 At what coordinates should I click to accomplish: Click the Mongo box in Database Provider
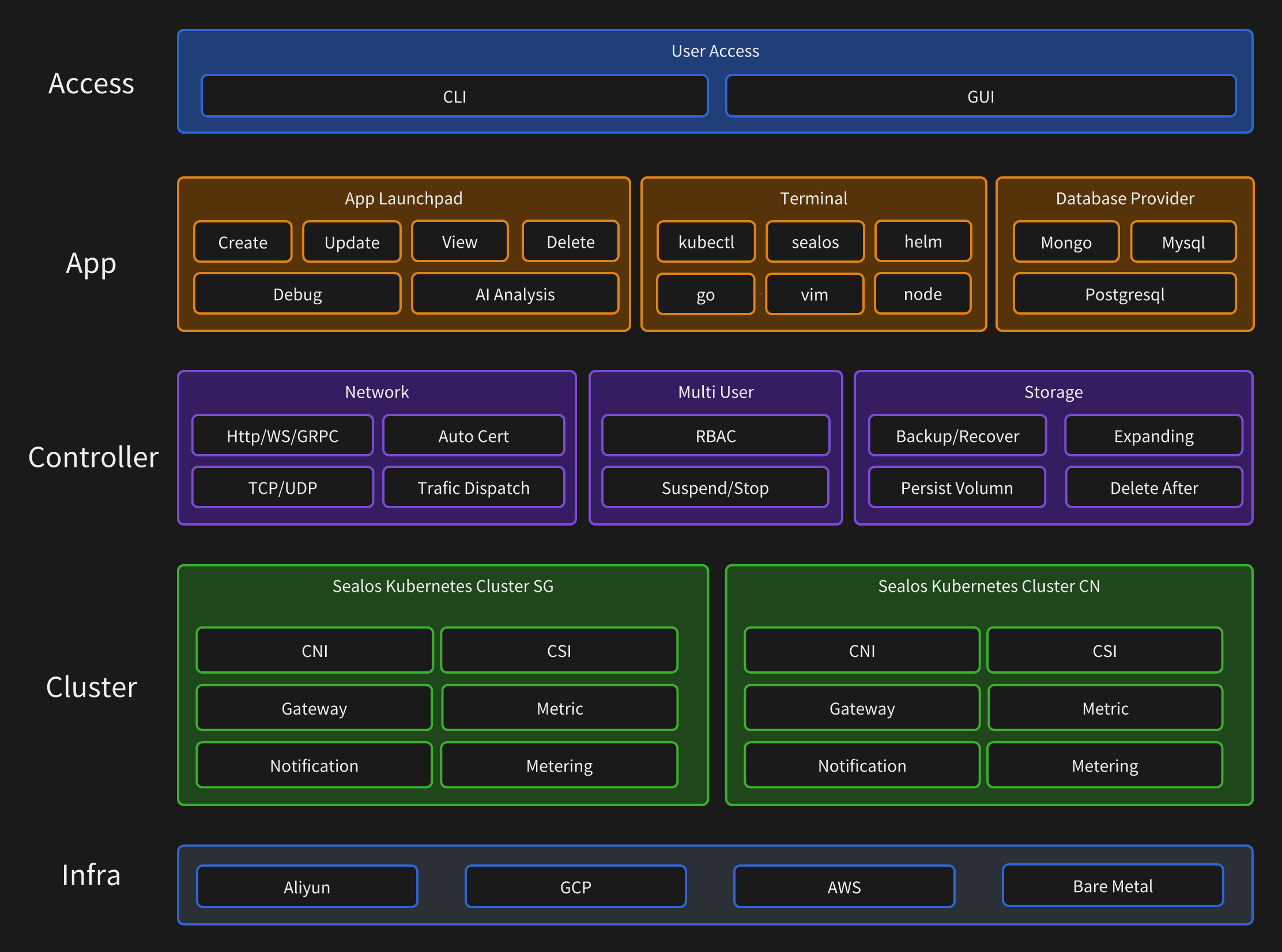click(1066, 242)
